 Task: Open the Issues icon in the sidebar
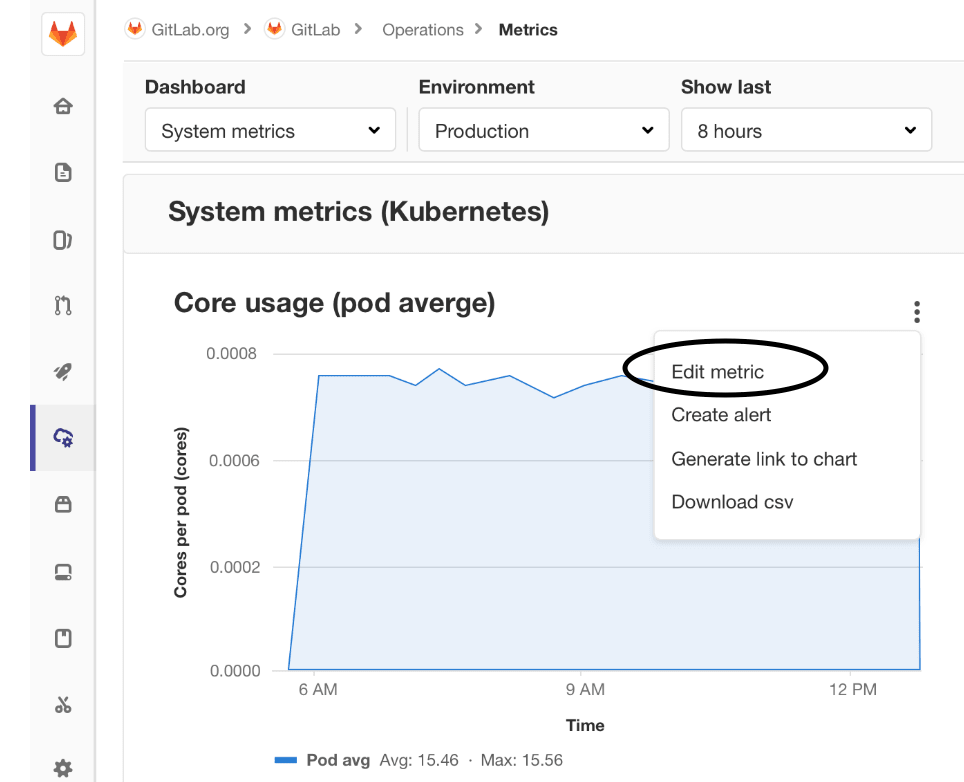[x=62, y=240]
